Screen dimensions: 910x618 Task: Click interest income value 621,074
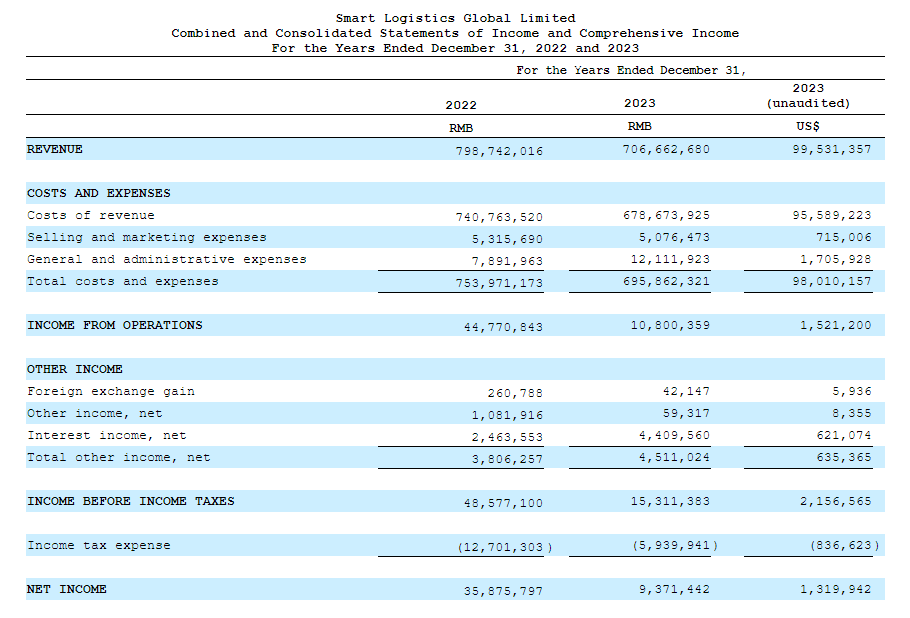(844, 436)
